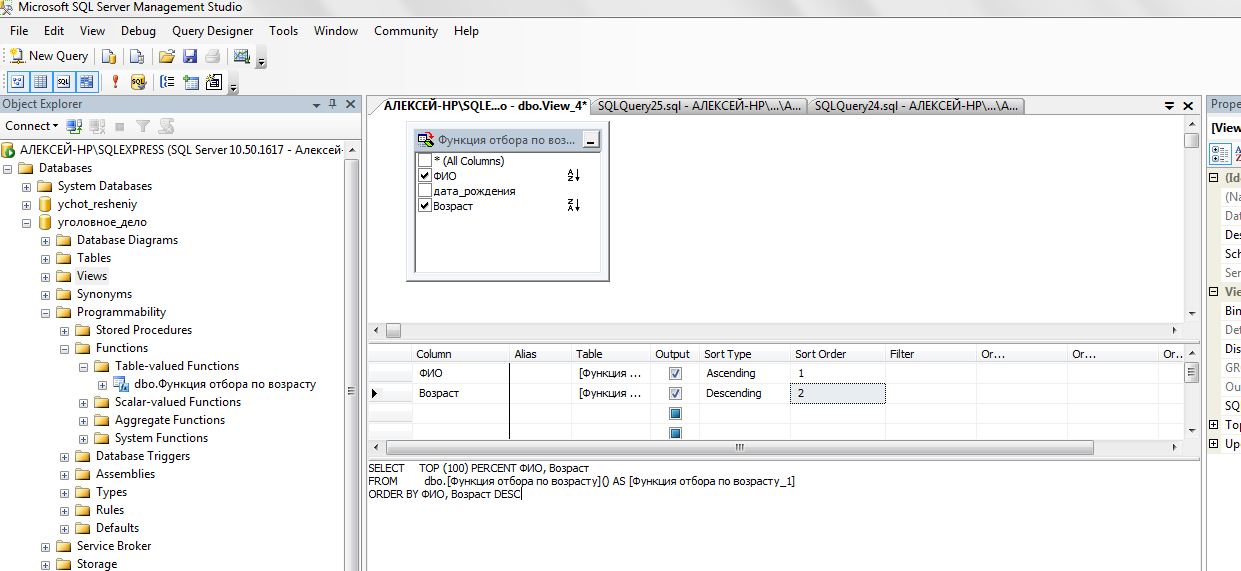Collapse the Programmability node

pos(45,312)
